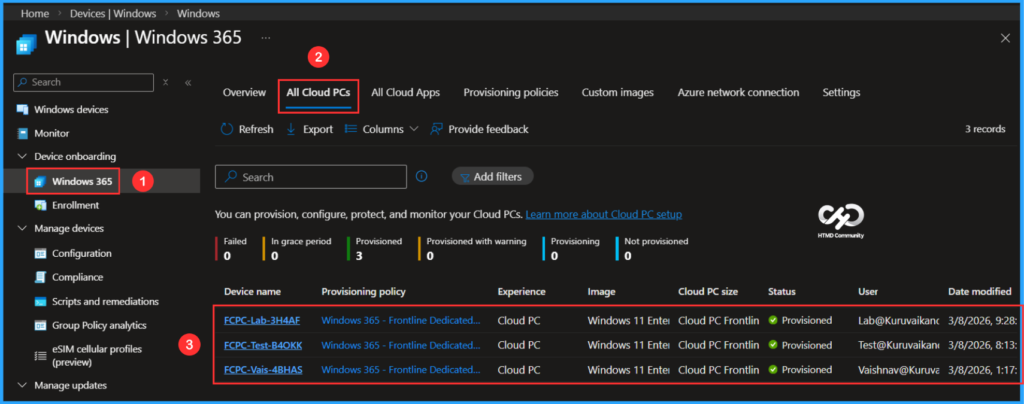Export the Cloud PCs list
The height and width of the screenshot is (404, 1024).
point(310,129)
